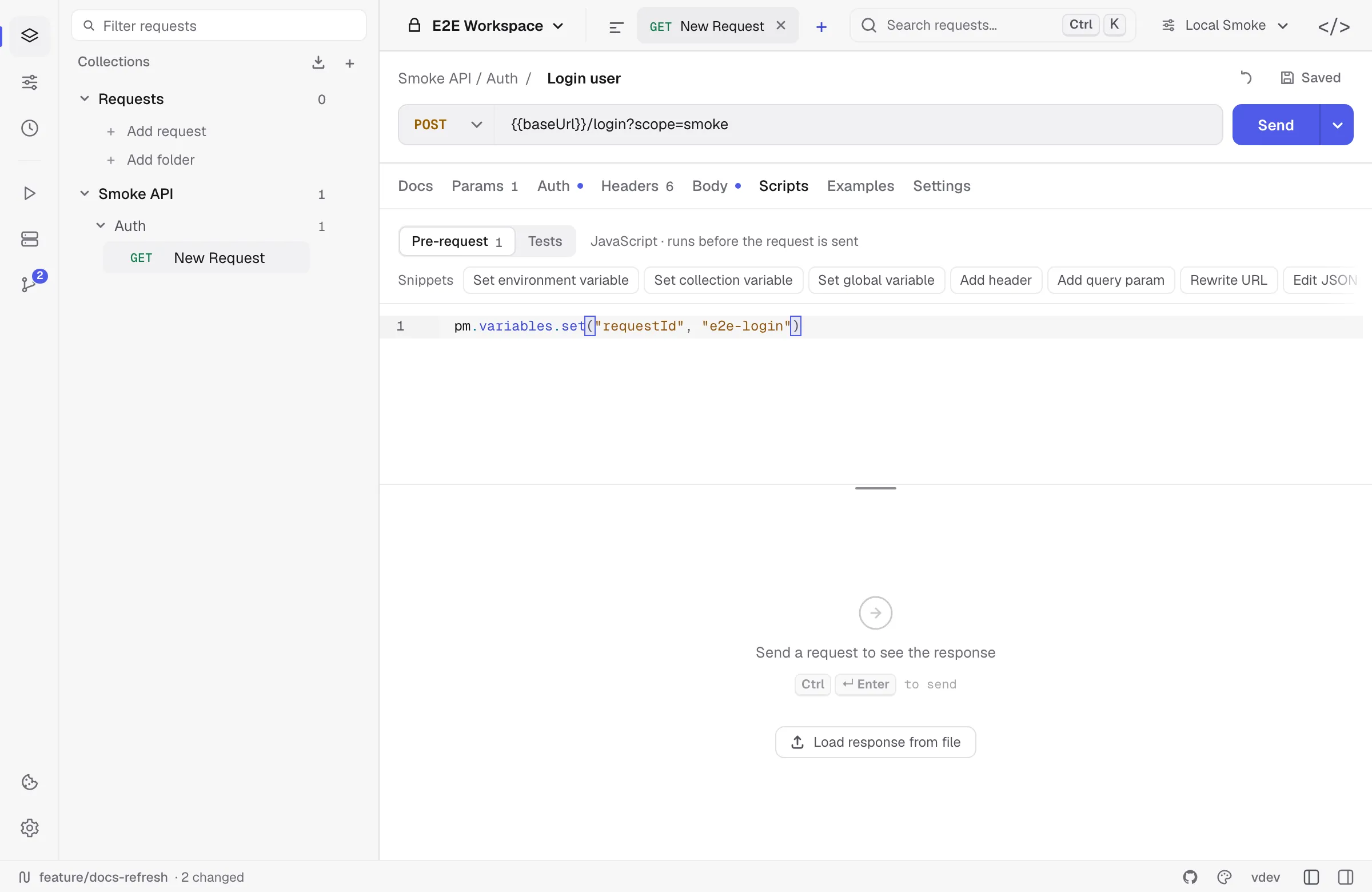This screenshot has height=892, width=1372.
Task: Click the Search requests field
Action: pos(992,25)
